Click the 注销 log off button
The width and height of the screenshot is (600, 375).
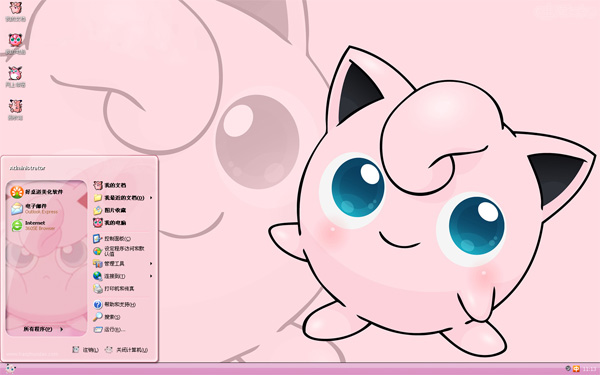coord(86,350)
